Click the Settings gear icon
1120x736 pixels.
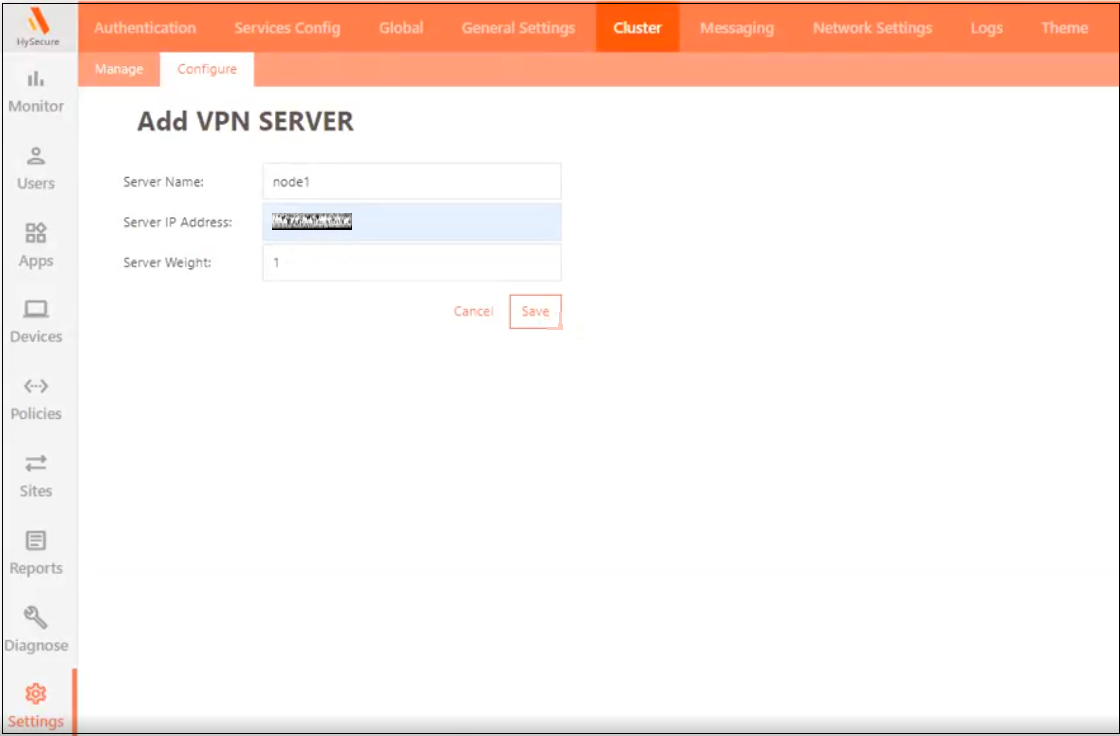(x=36, y=694)
